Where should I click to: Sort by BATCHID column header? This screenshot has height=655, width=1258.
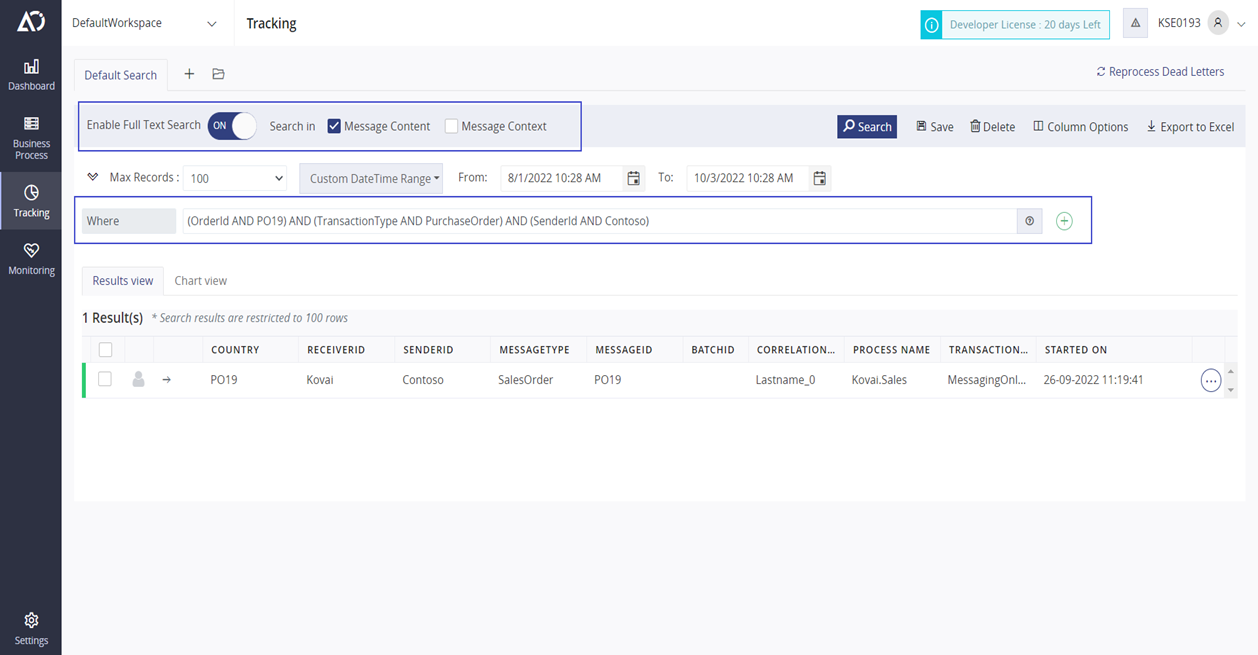(713, 350)
